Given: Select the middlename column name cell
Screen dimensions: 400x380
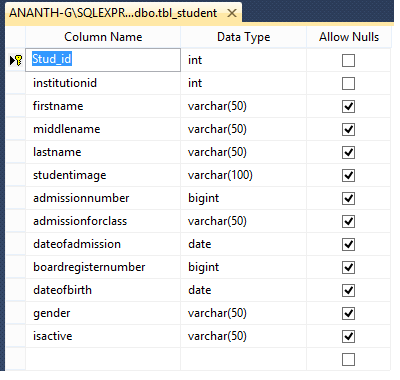Looking at the screenshot, I should point(103,129).
